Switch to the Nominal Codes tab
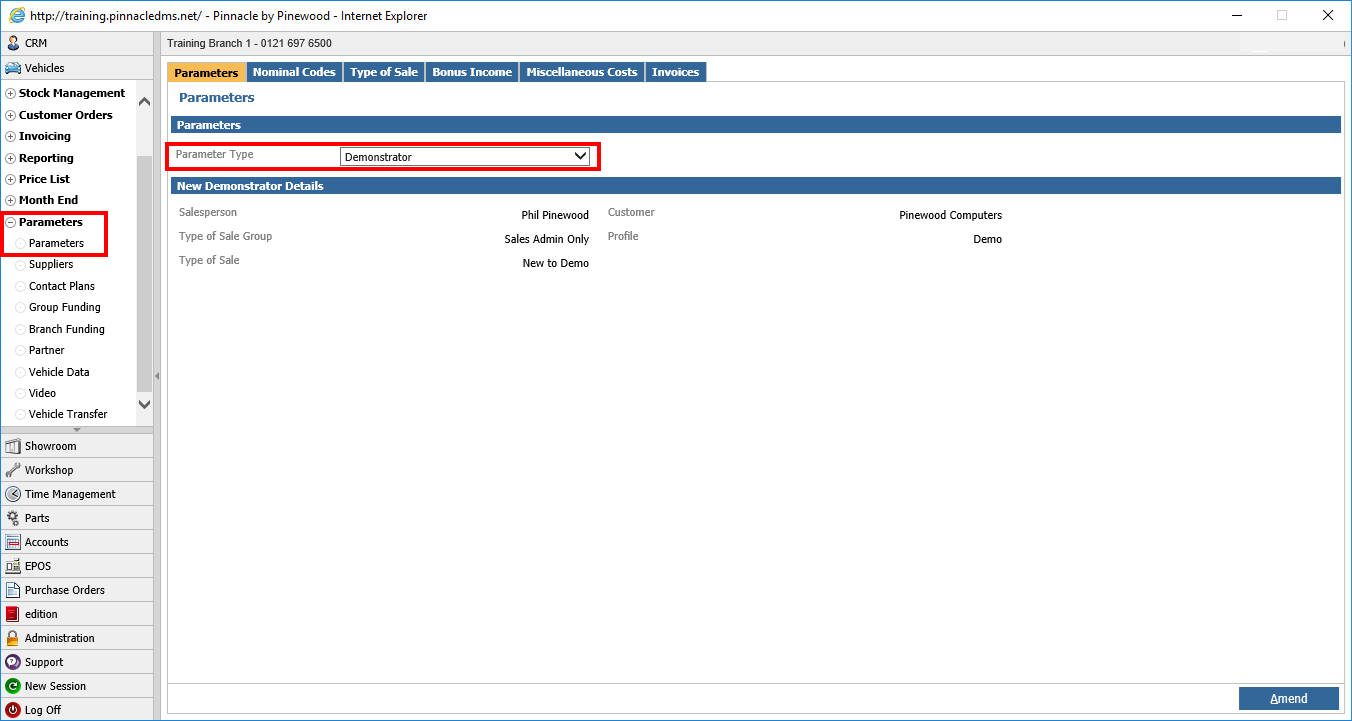This screenshot has height=721, width=1352. point(294,71)
